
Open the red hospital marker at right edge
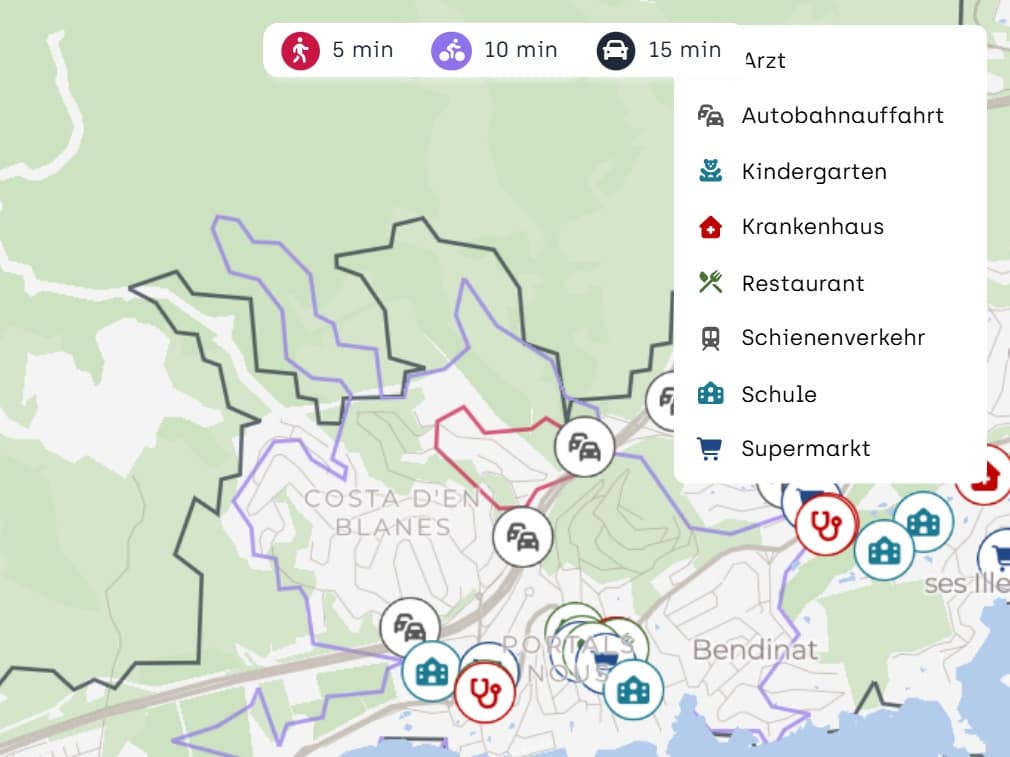click(984, 475)
